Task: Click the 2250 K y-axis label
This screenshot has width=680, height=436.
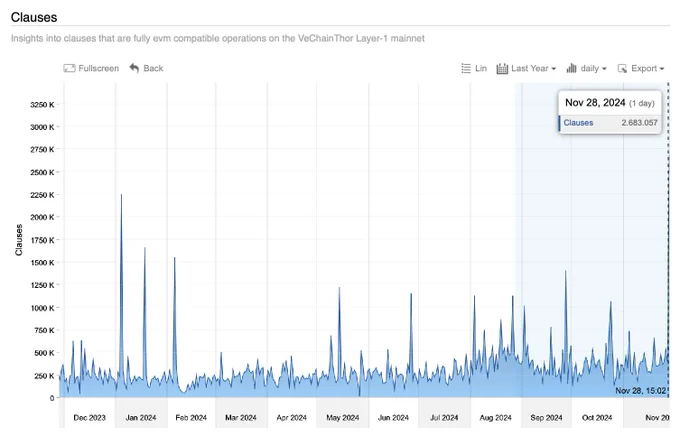Action: coord(42,195)
